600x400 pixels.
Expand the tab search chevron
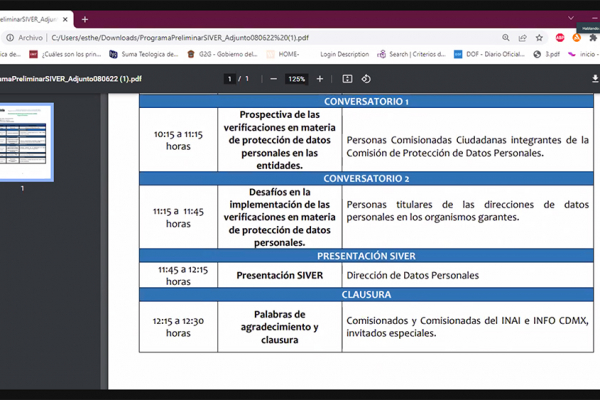click(x=571, y=18)
